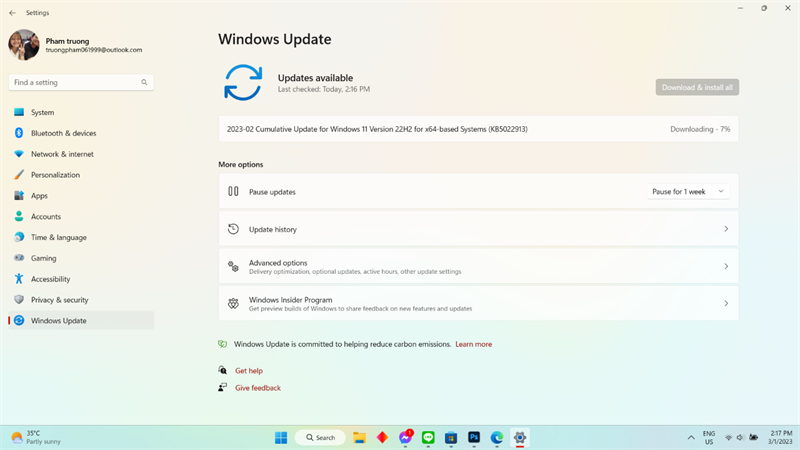Click the truongpham061999@outlook.com account email
This screenshot has height=450, width=800.
(94, 50)
